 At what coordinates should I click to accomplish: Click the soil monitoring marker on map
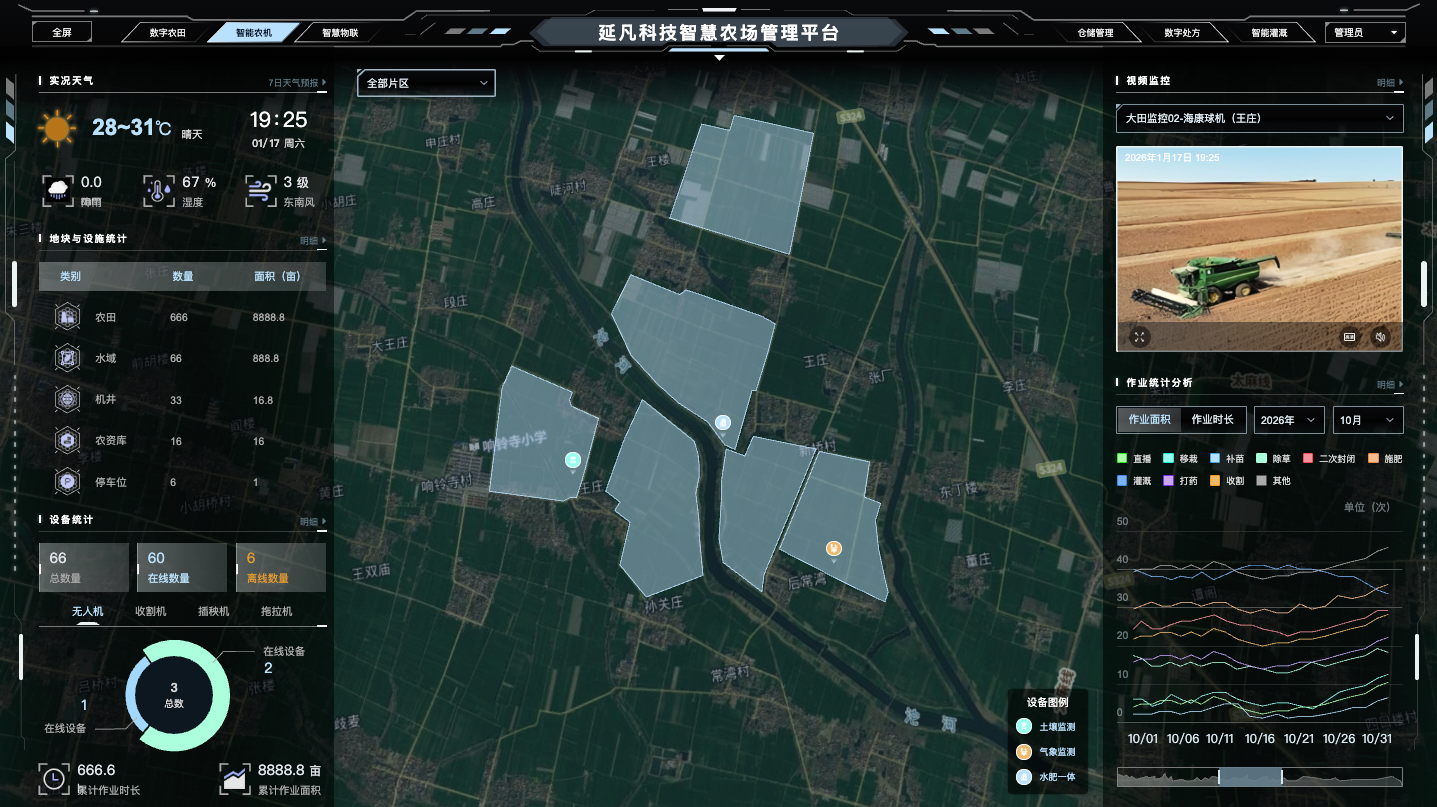pos(573,460)
